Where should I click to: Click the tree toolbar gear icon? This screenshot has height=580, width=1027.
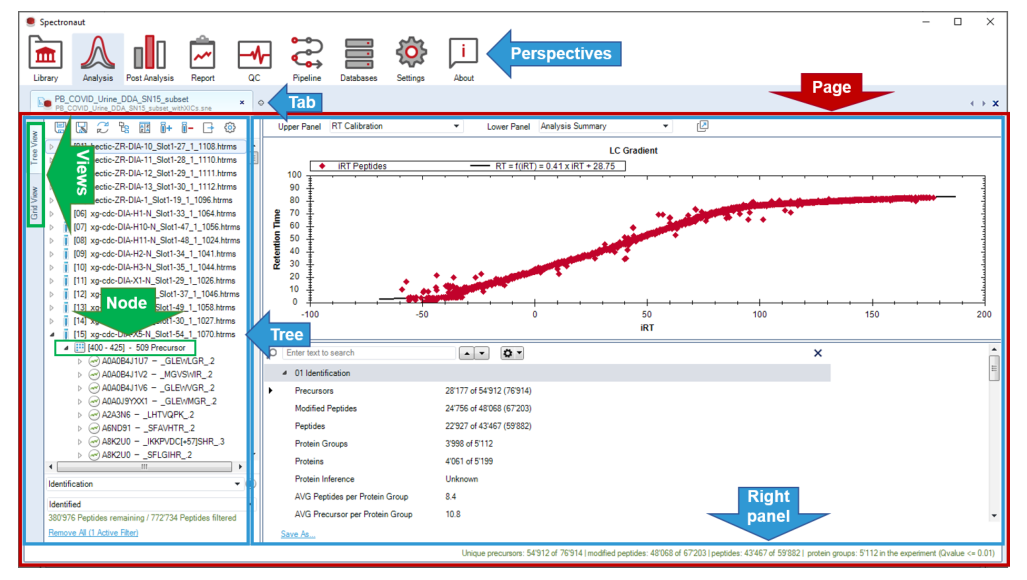tap(230, 128)
